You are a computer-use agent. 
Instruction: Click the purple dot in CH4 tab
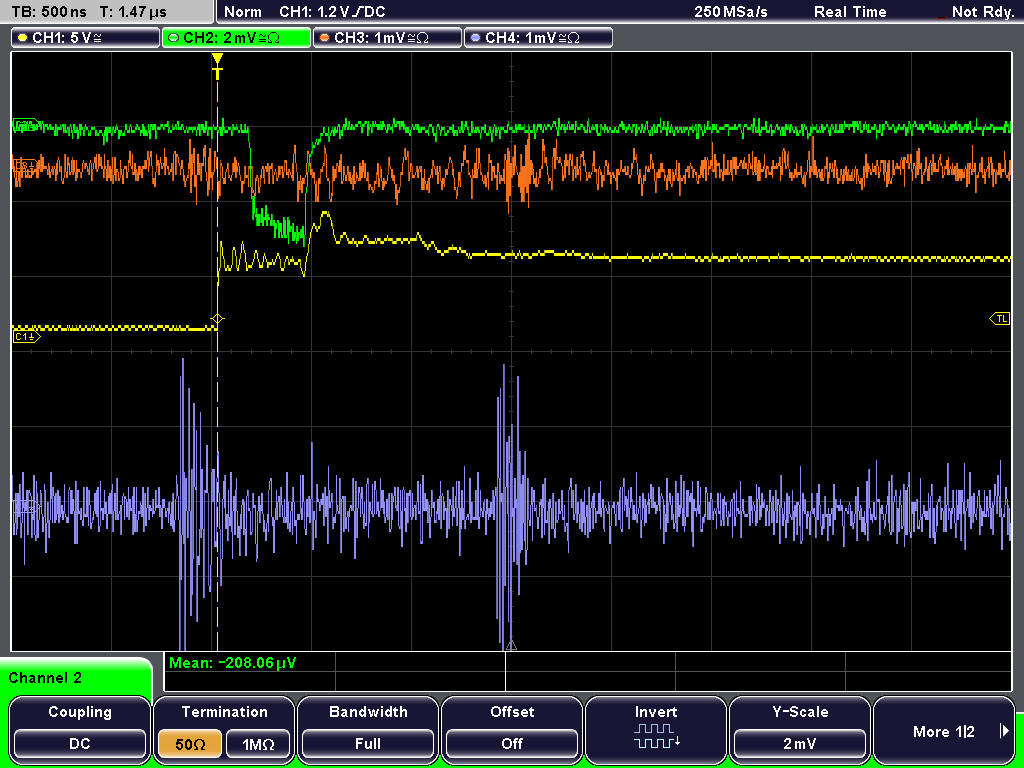pyautogui.click(x=475, y=38)
